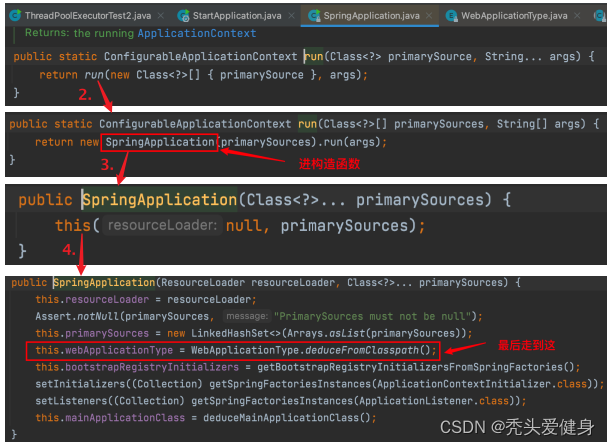Switch to the WebApplicationType.java tab

tap(514, 16)
